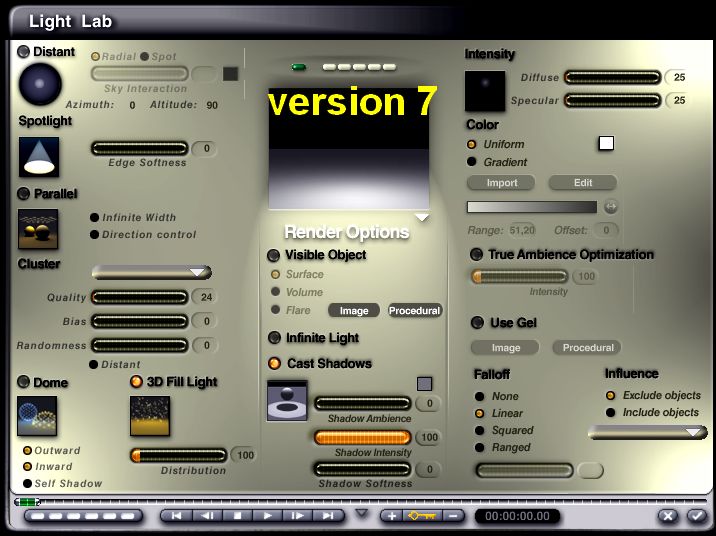Image resolution: width=716 pixels, height=536 pixels.
Task: Toggle Infinite Light option
Action: click(274, 338)
